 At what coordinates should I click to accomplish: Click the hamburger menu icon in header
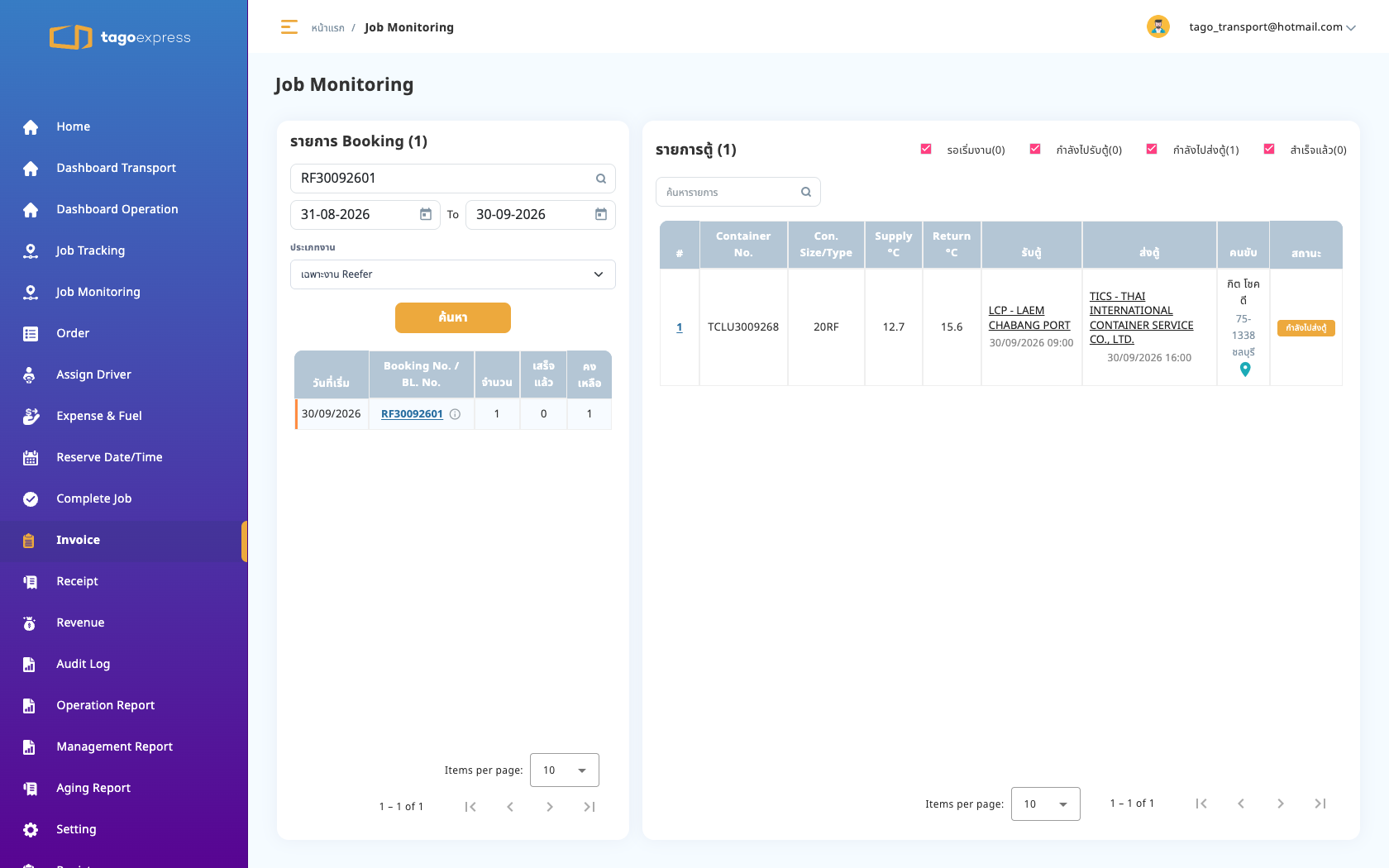(289, 27)
